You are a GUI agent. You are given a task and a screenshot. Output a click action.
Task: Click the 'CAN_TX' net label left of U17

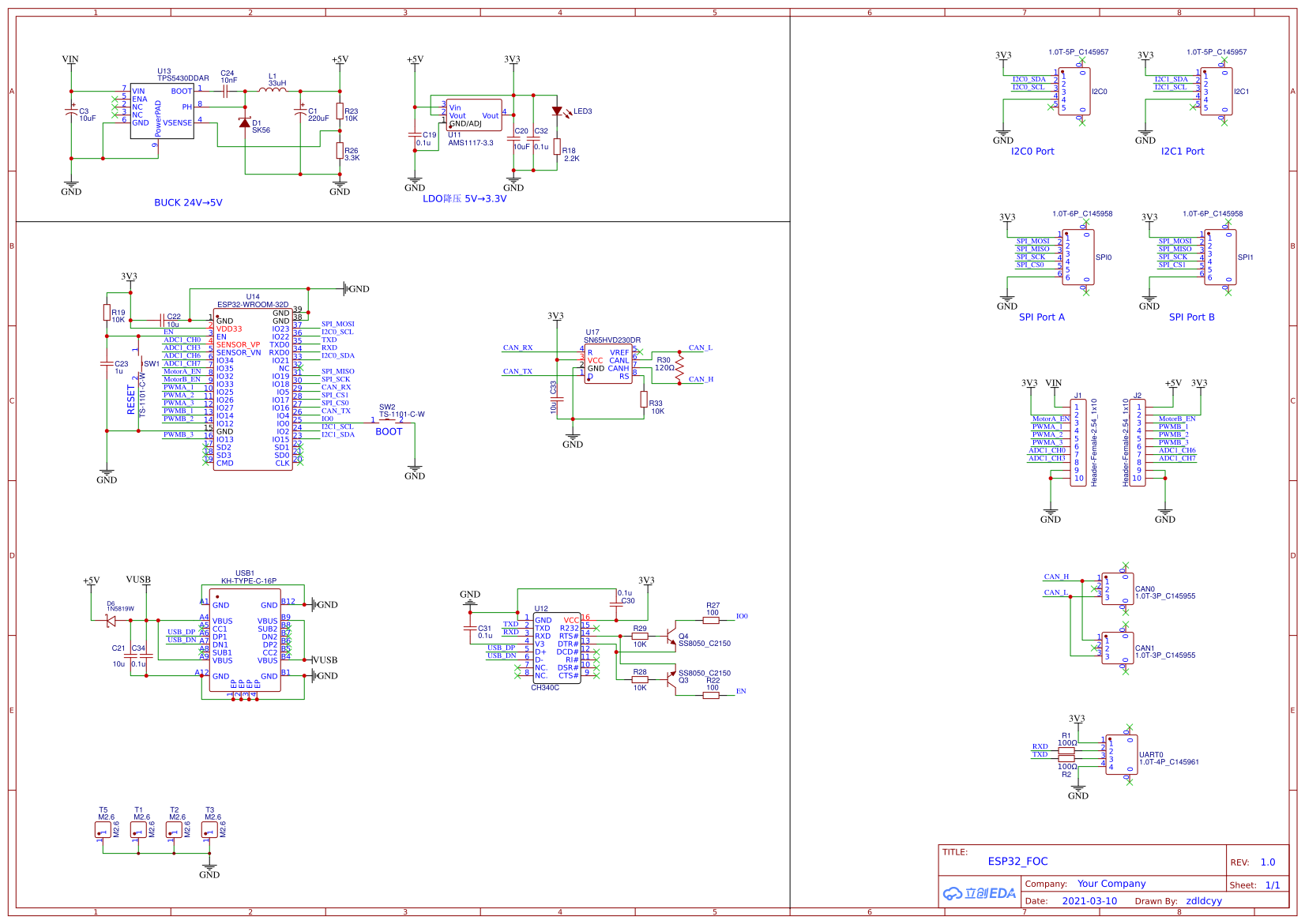click(x=517, y=371)
